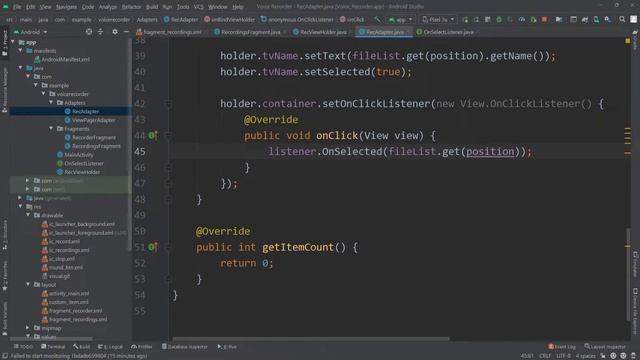The image size is (640, 360).
Task: Click the Debug app bug icon
Action: 499,19
